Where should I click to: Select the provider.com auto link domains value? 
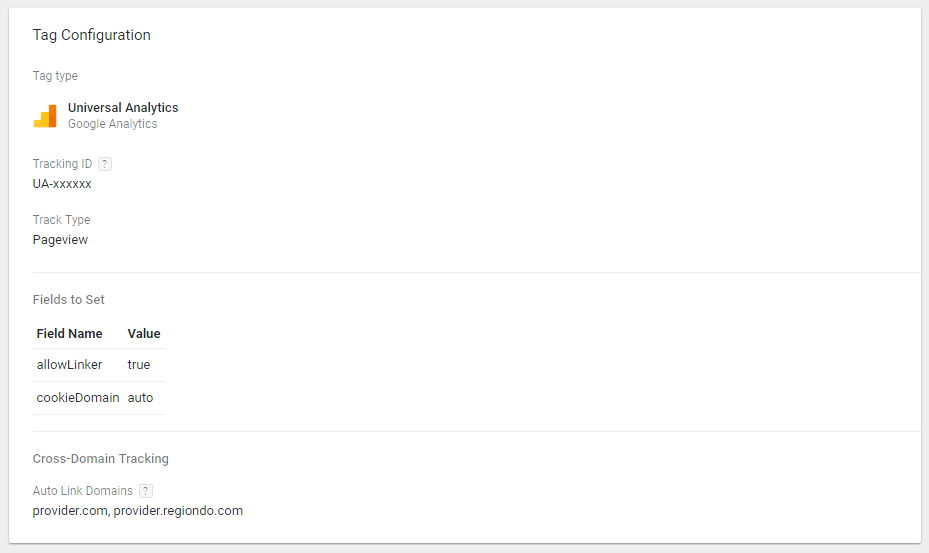138,511
